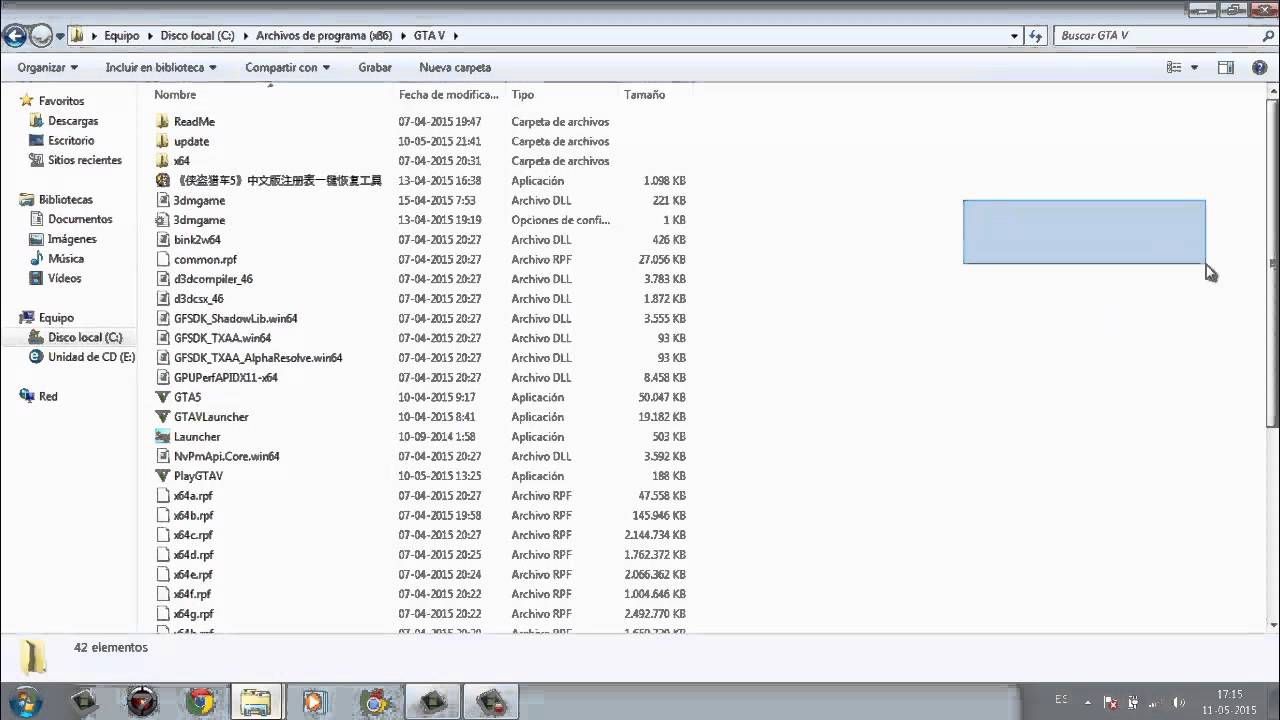Open Sitios recientes in the sidebar

pyautogui.click(x=84, y=160)
